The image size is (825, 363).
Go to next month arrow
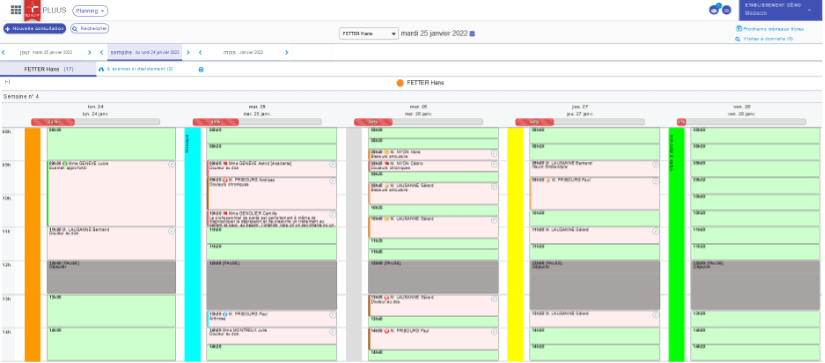tap(287, 53)
